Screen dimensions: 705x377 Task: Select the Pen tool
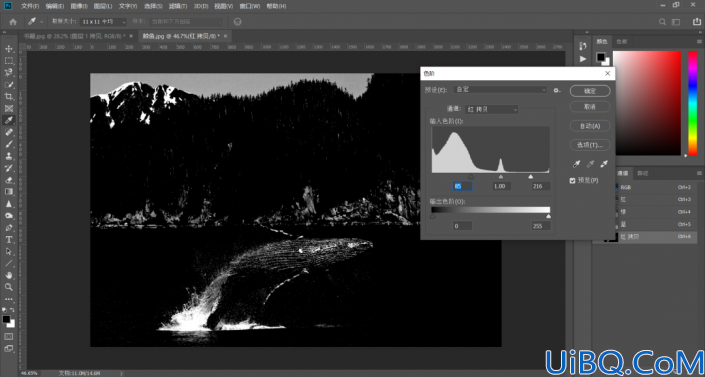(9, 228)
